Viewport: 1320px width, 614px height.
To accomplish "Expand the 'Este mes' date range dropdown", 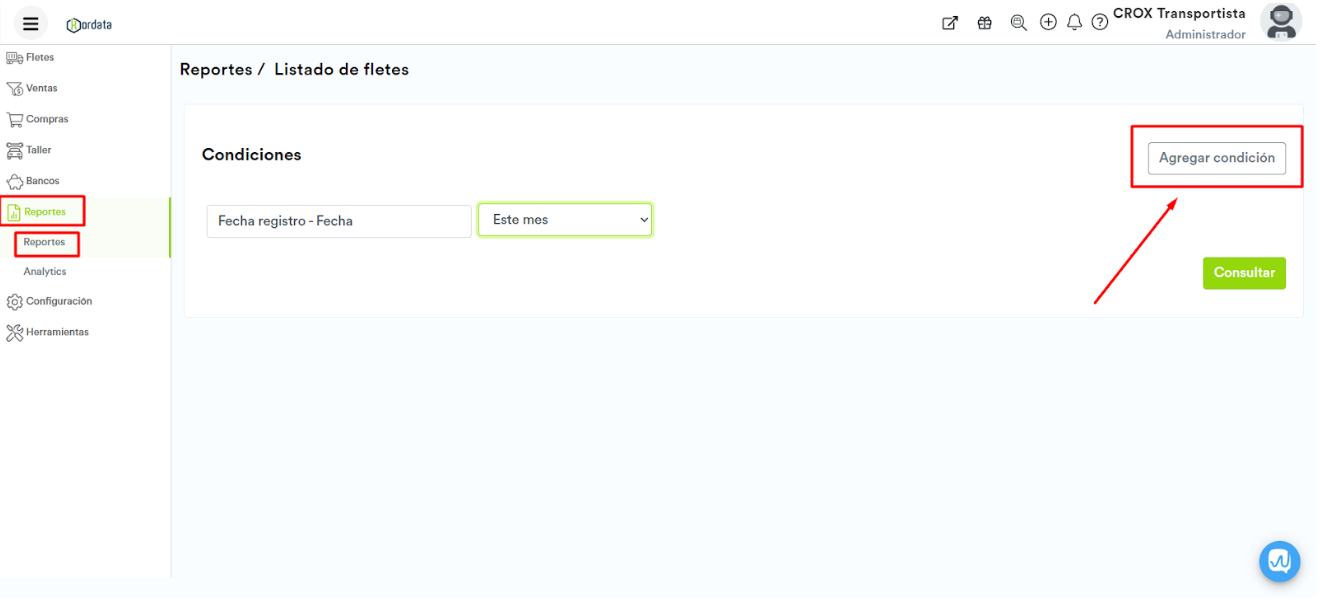I will point(565,220).
